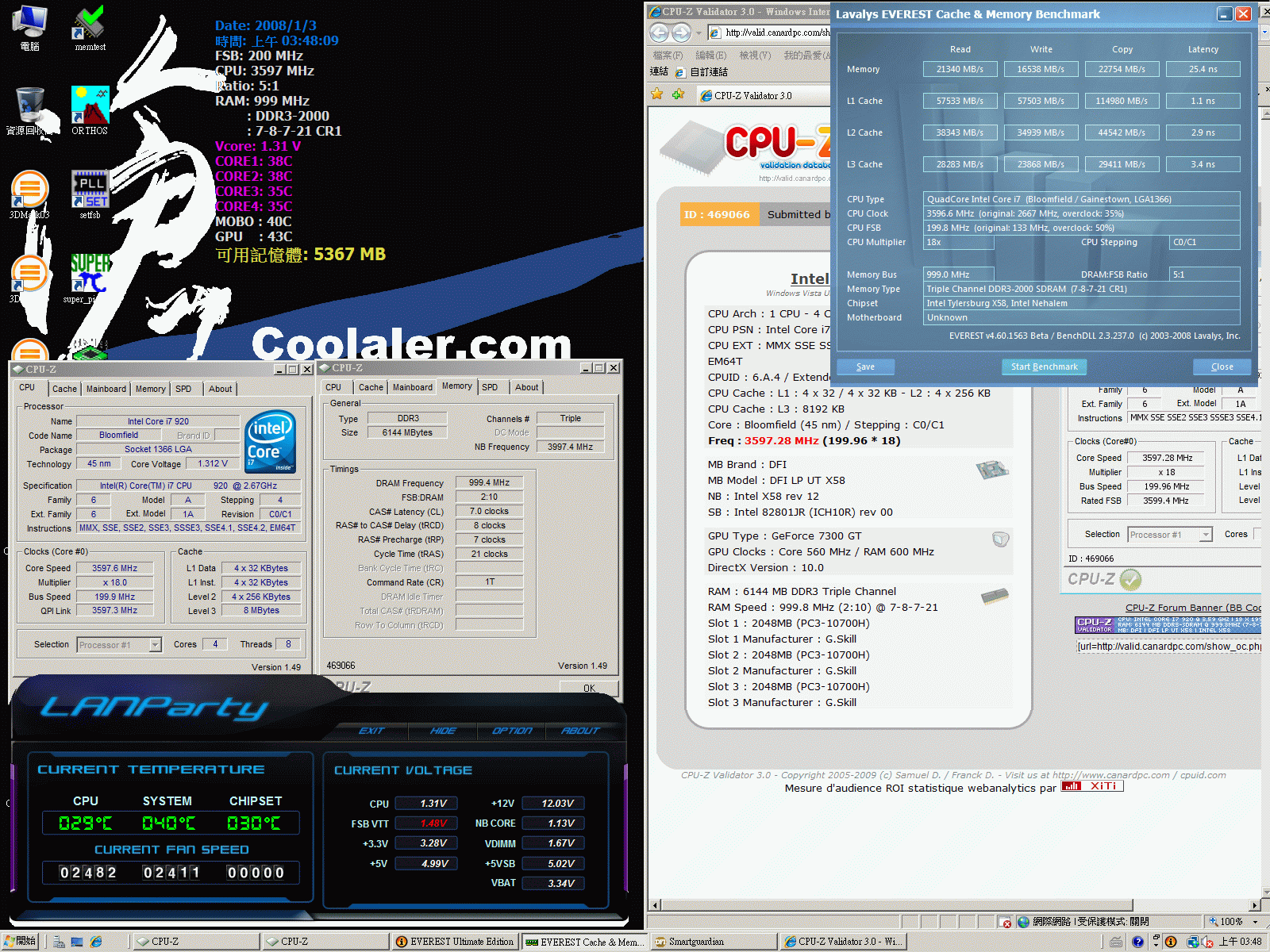Click the Intel Core i7 logo in CPU-Z
This screenshot has height=952, width=1270.
[271, 442]
